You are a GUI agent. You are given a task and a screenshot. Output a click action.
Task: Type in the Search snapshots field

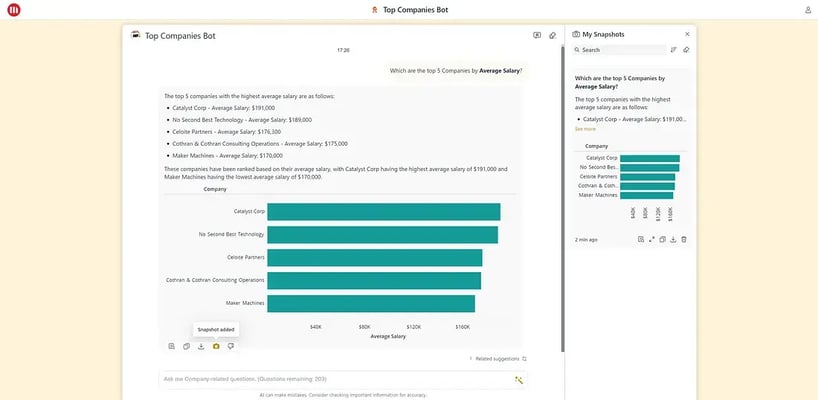(622, 49)
